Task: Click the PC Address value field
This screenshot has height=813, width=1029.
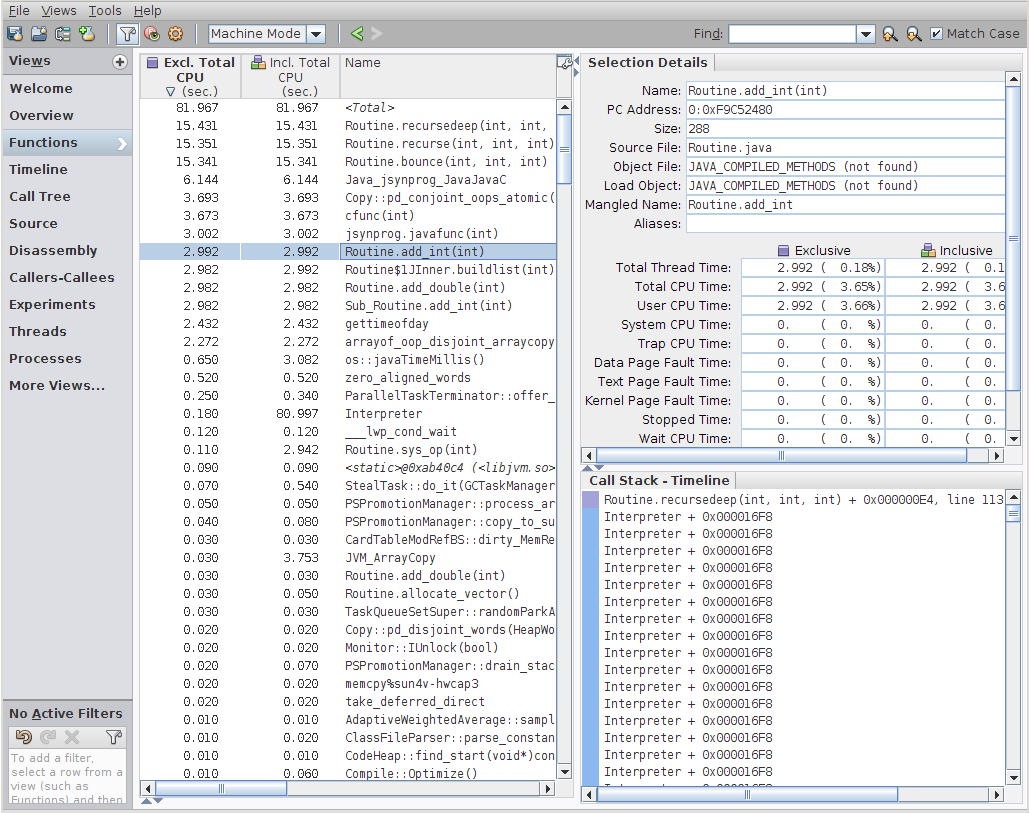Action: click(x=845, y=110)
